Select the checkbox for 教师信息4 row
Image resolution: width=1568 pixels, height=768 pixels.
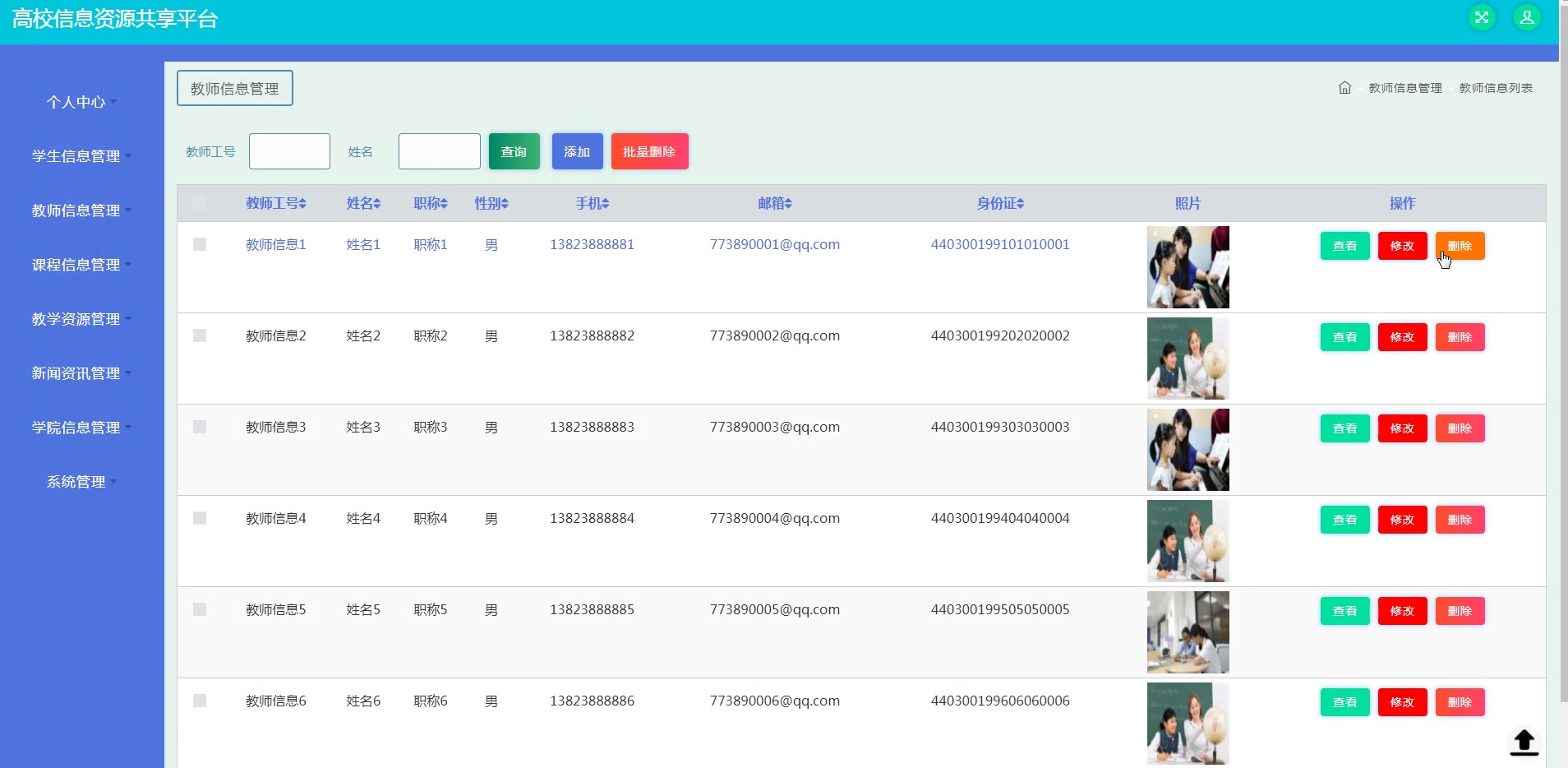point(200,518)
